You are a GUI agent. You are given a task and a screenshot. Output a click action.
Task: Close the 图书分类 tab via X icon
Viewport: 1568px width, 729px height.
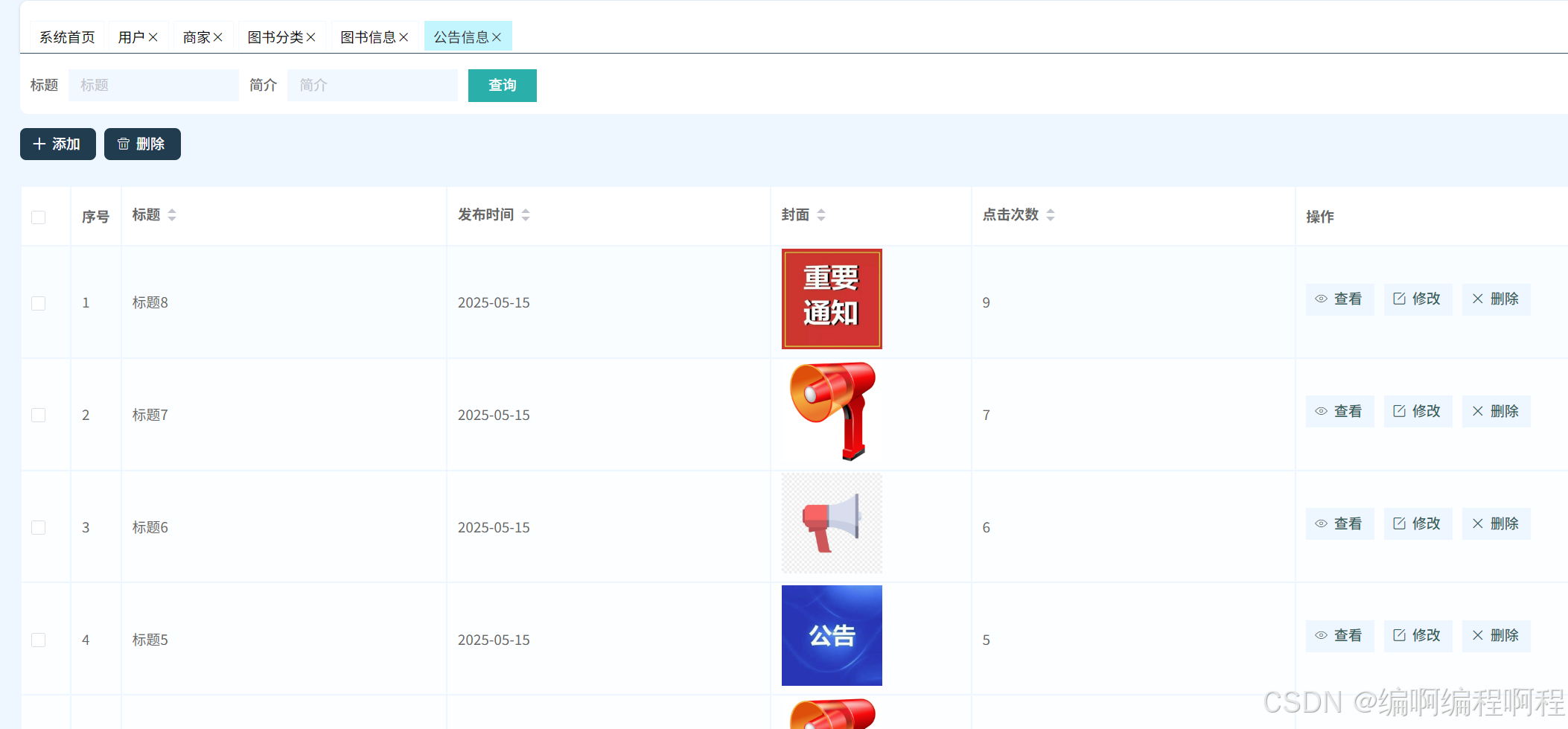310,37
